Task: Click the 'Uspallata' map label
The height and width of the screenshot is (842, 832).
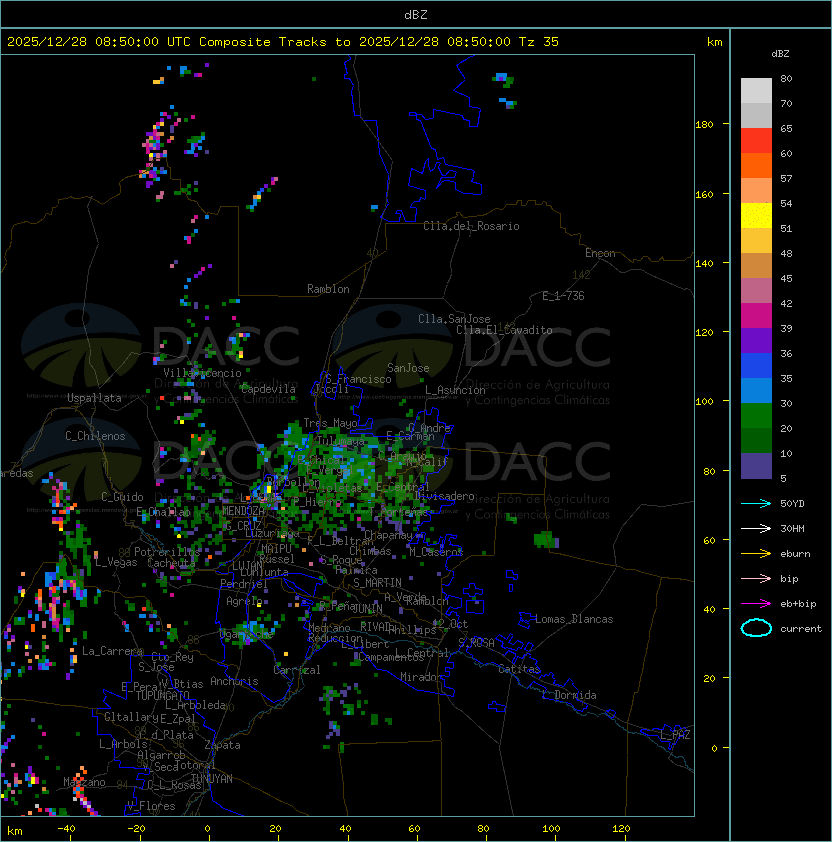Action: pyautogui.click(x=95, y=398)
